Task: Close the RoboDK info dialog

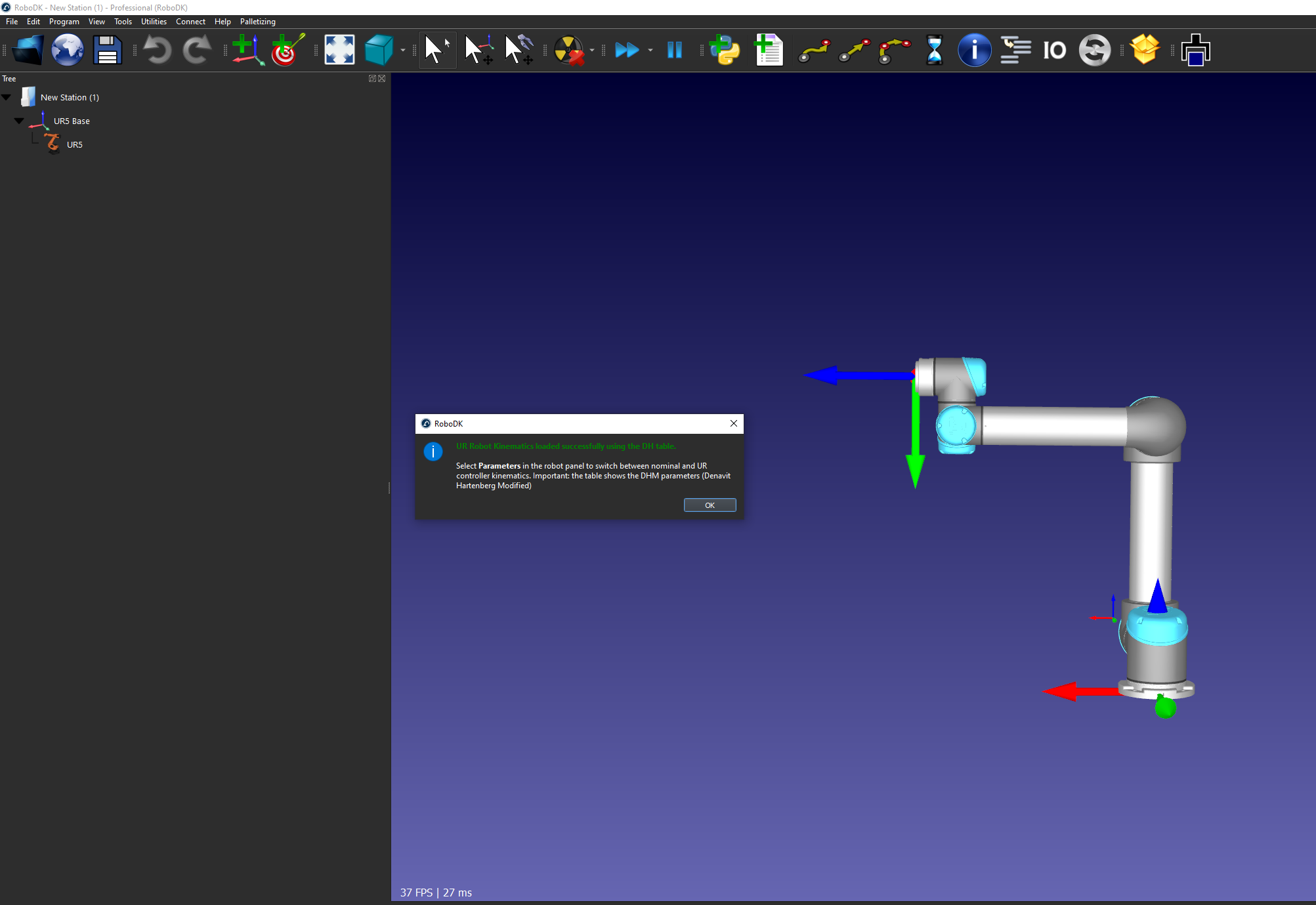Action: coord(734,423)
